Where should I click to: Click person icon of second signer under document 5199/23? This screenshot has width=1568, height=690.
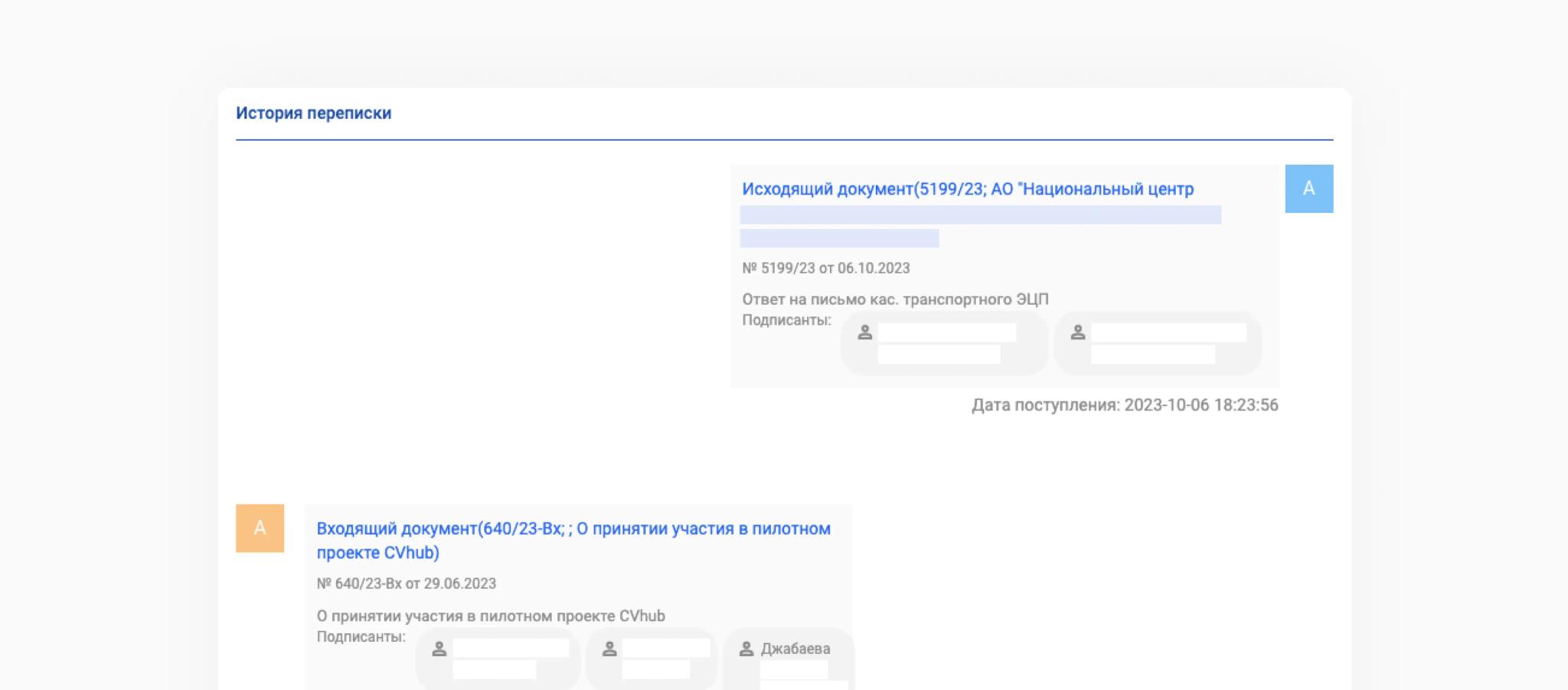point(1078,332)
